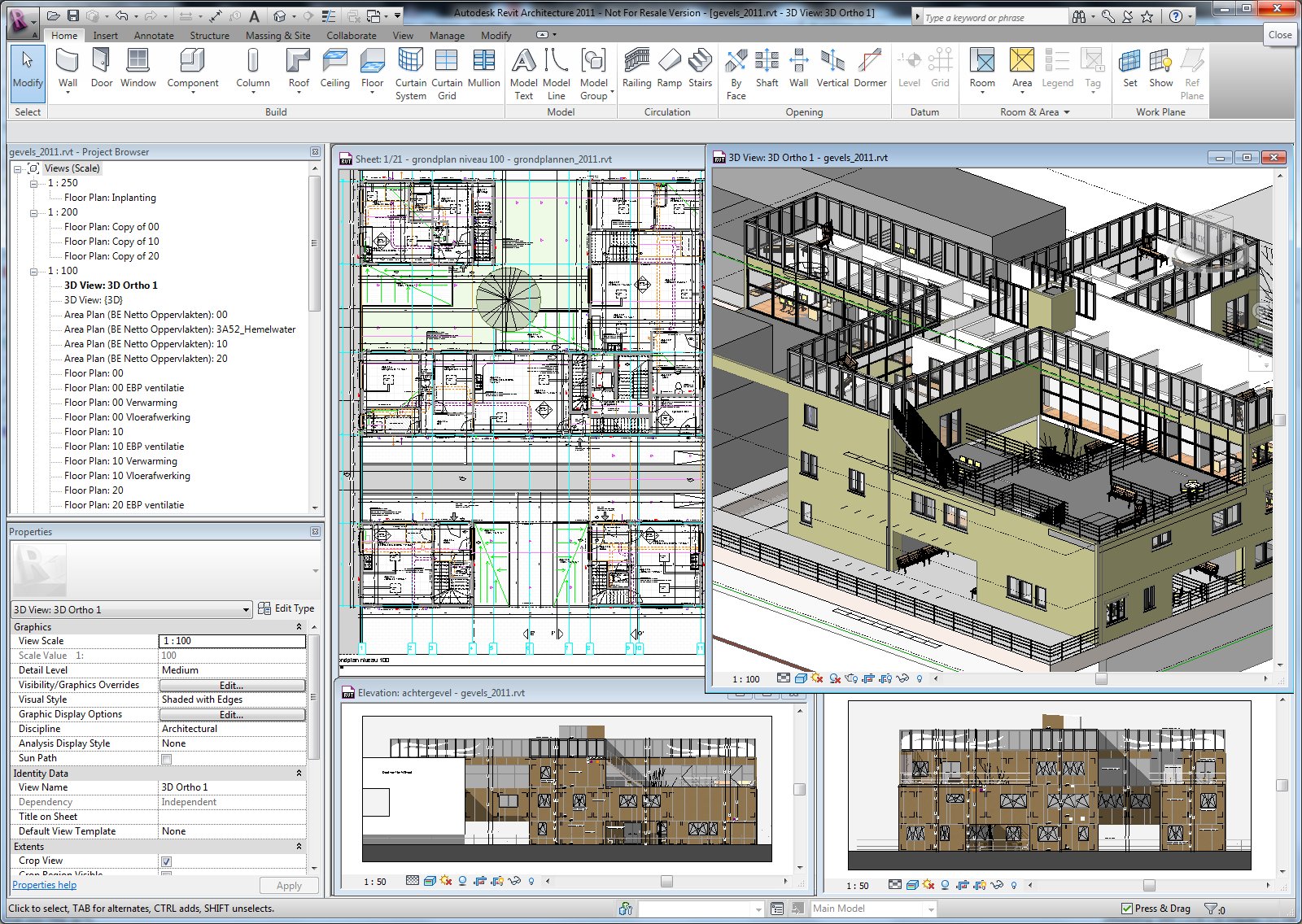Click the Stairs tool

(x=700, y=68)
